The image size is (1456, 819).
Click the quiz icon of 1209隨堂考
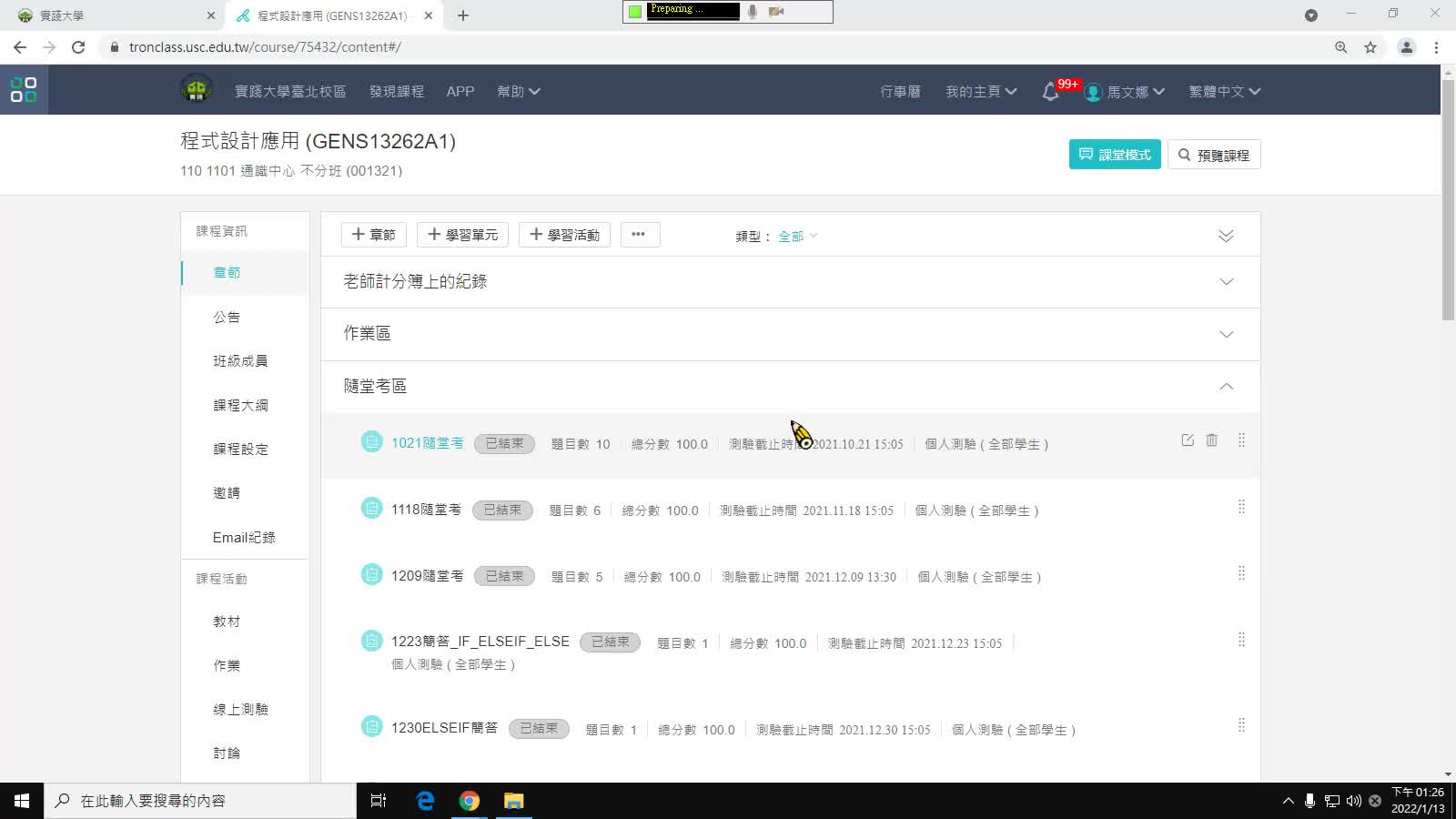point(371,575)
